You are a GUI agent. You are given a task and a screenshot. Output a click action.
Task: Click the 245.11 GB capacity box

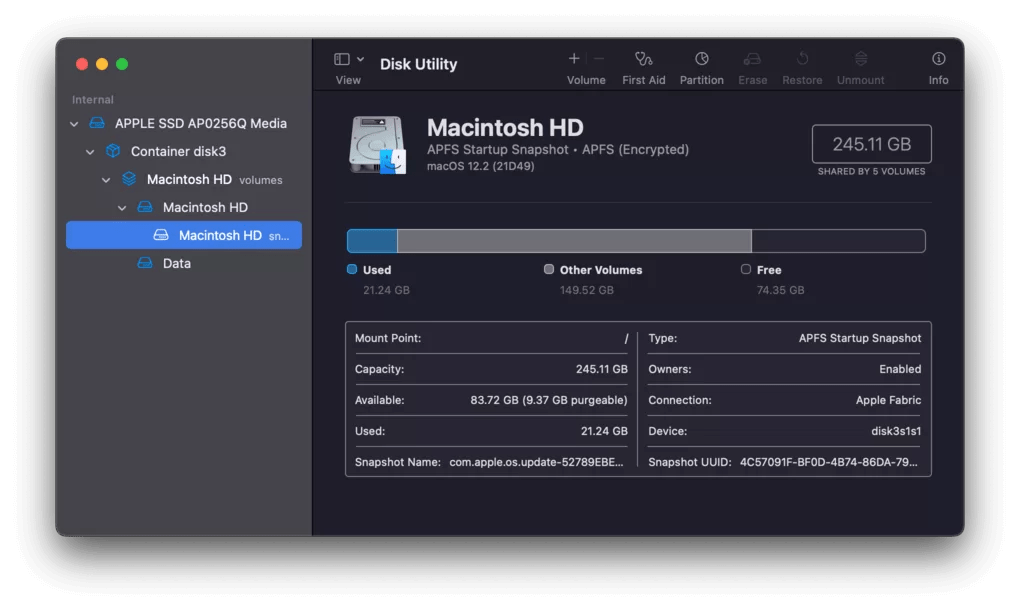(x=871, y=144)
